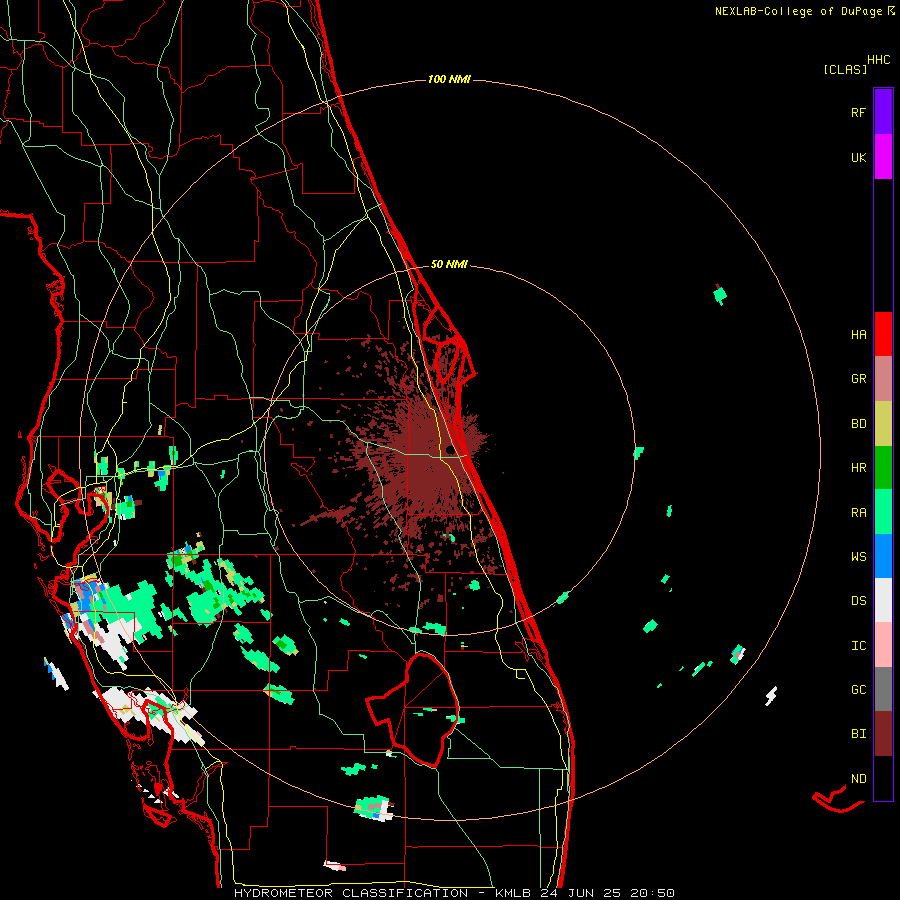Click the GR legend label

pos(858,379)
